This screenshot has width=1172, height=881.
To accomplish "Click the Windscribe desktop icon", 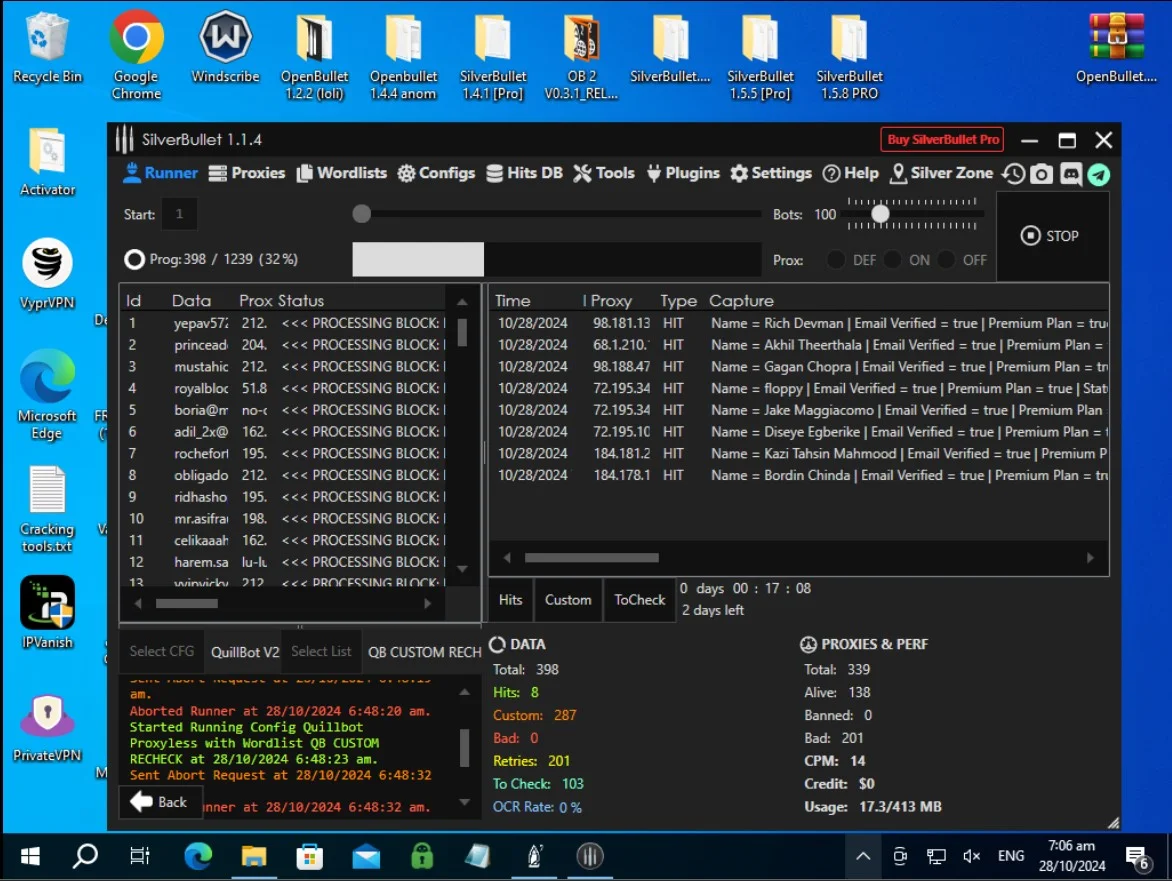I will tap(225, 49).
